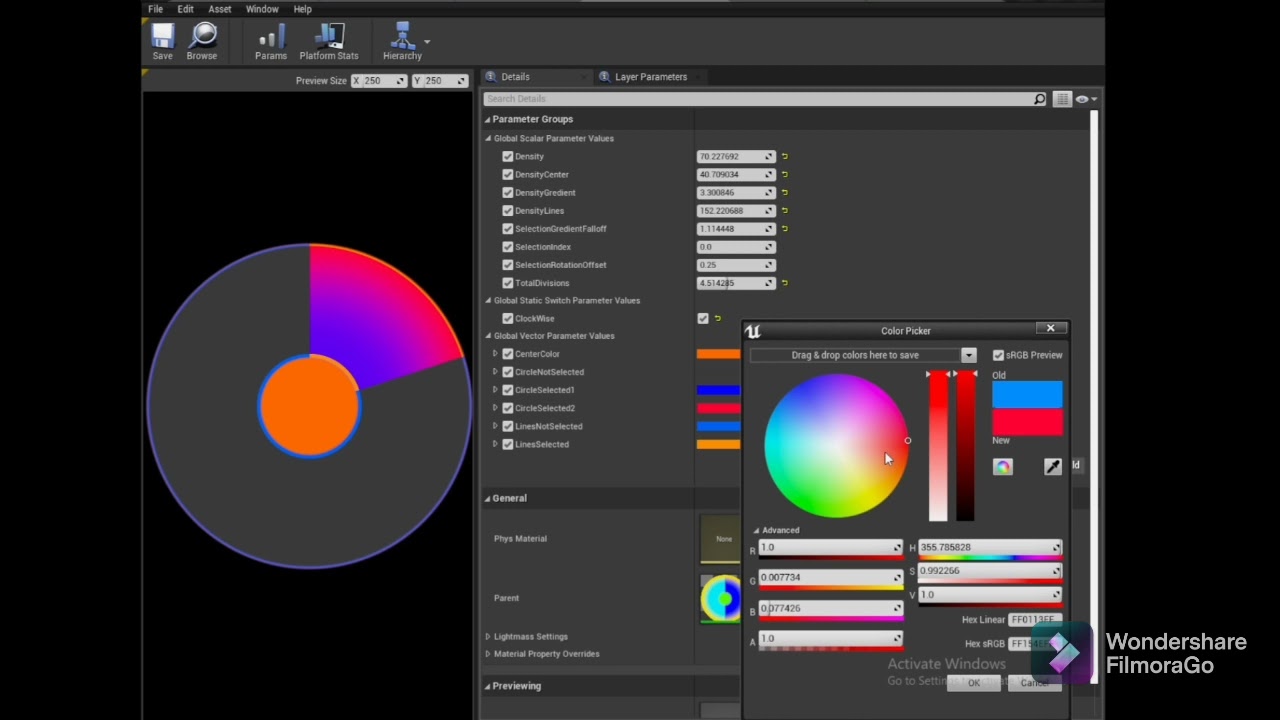Collapse Global Vector Parameter Values
Viewport: 1280px width, 720px height.
coord(489,336)
